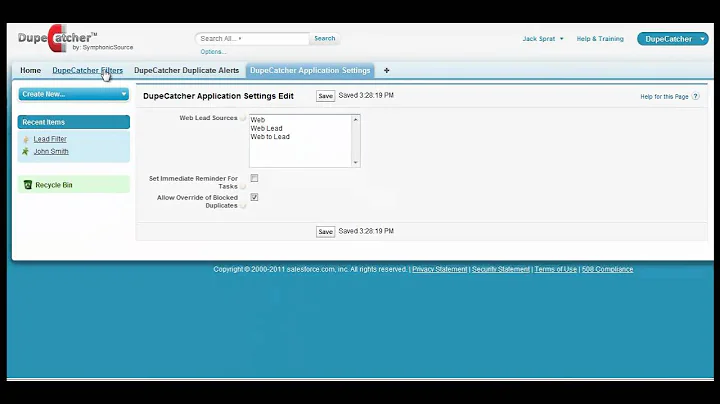Add a new tab with plus icon

tap(387, 70)
